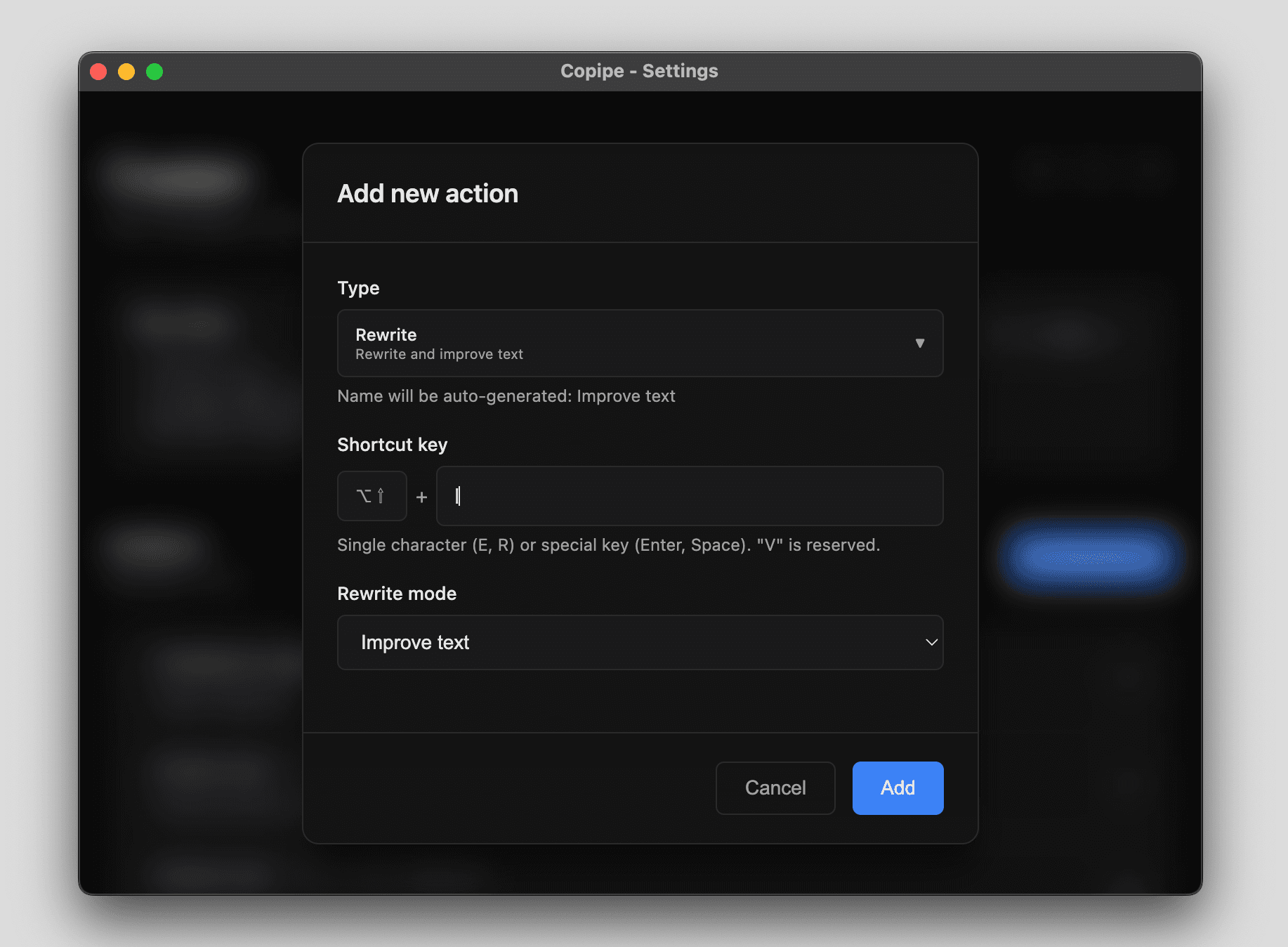Zoom window with the green button

coord(155,72)
